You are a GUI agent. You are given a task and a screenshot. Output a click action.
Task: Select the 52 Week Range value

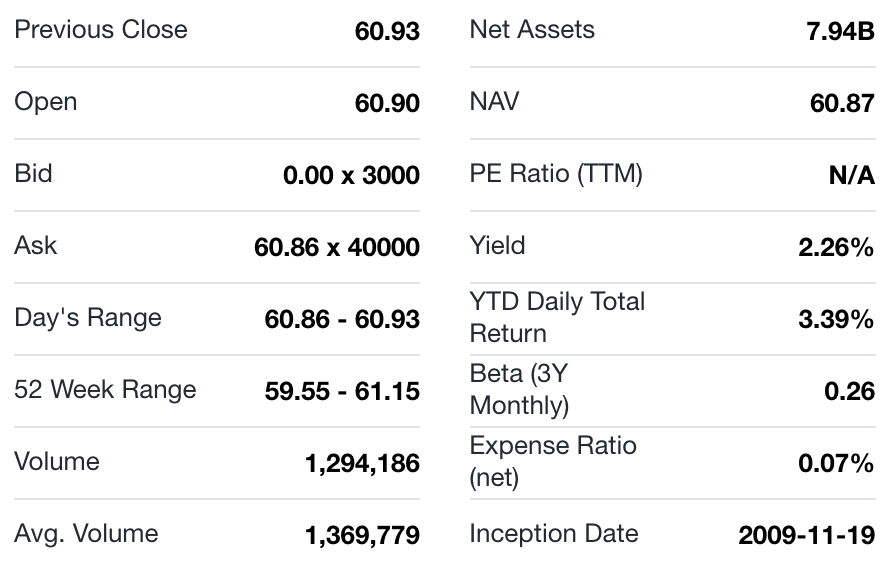tap(342, 392)
